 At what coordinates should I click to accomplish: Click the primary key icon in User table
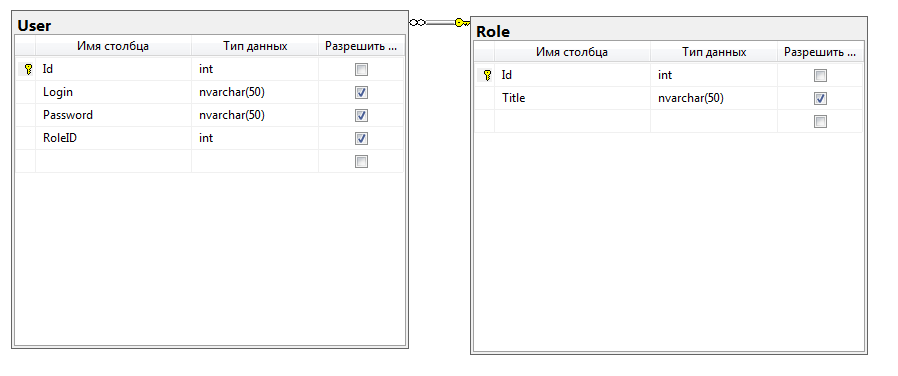(x=29, y=69)
